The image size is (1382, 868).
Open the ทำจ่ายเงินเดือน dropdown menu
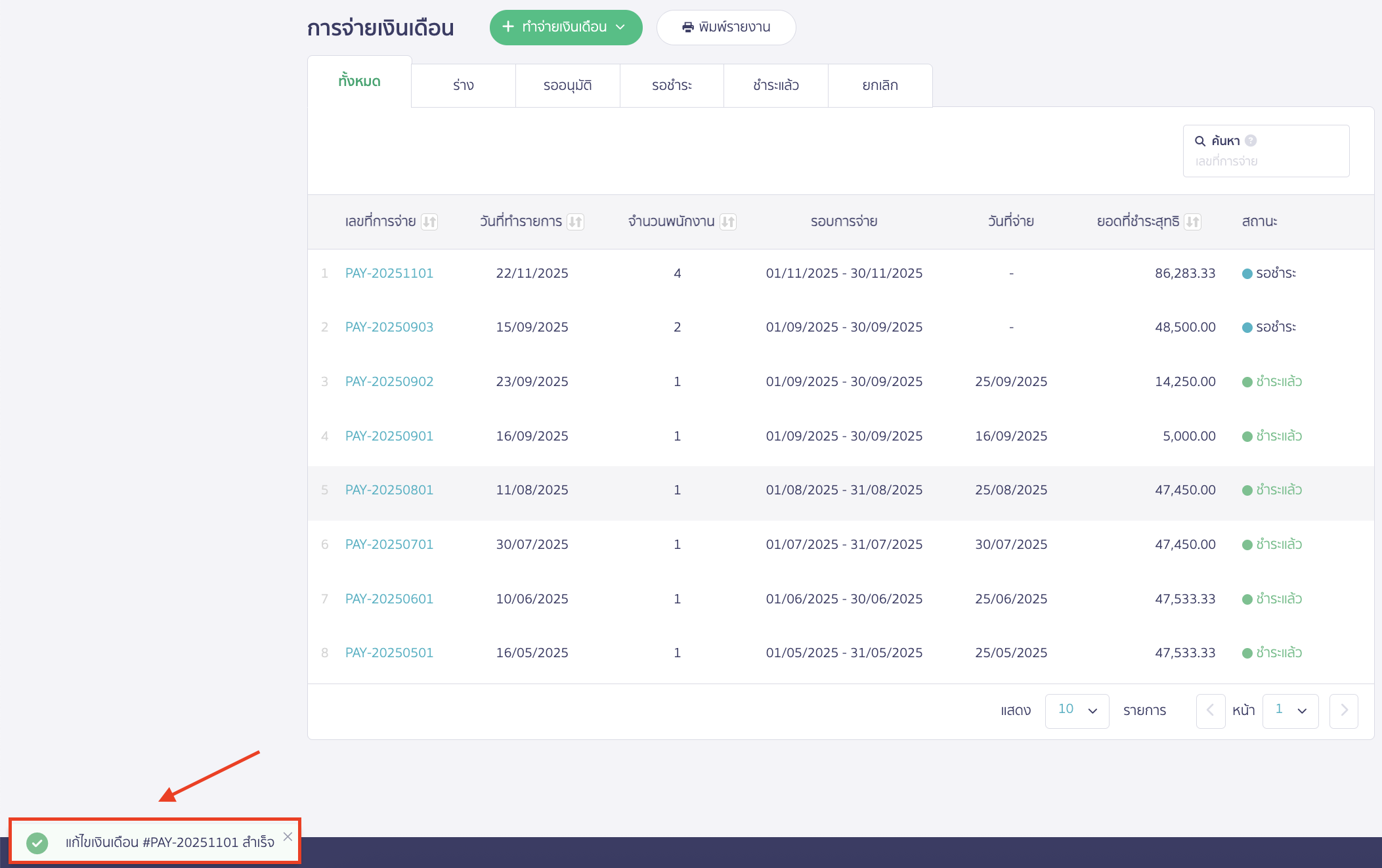[621, 27]
